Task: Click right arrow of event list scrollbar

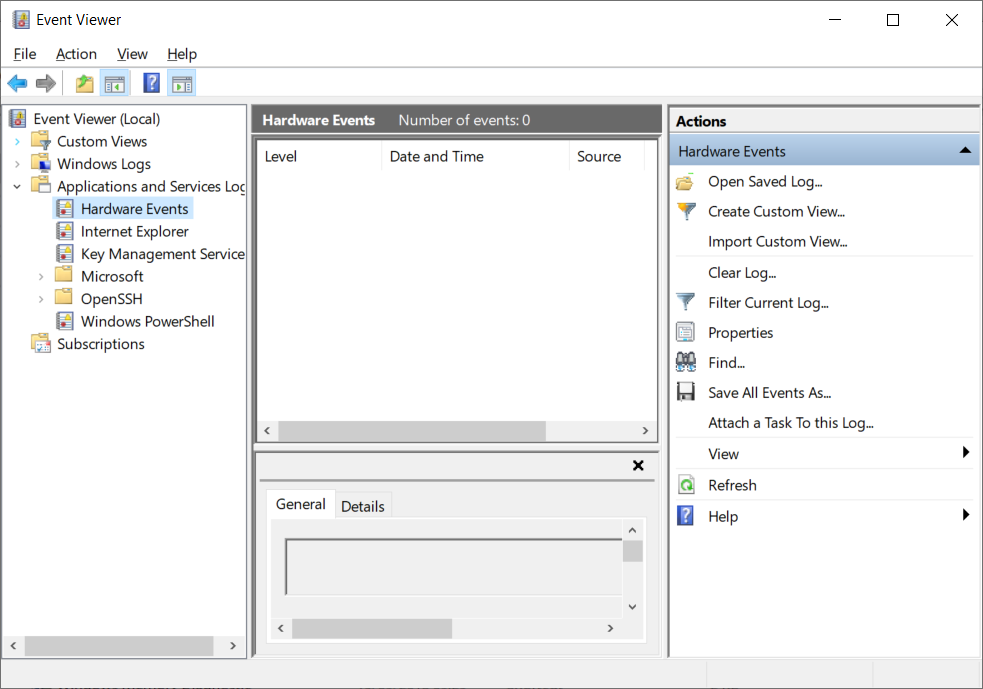Action: tap(645, 431)
